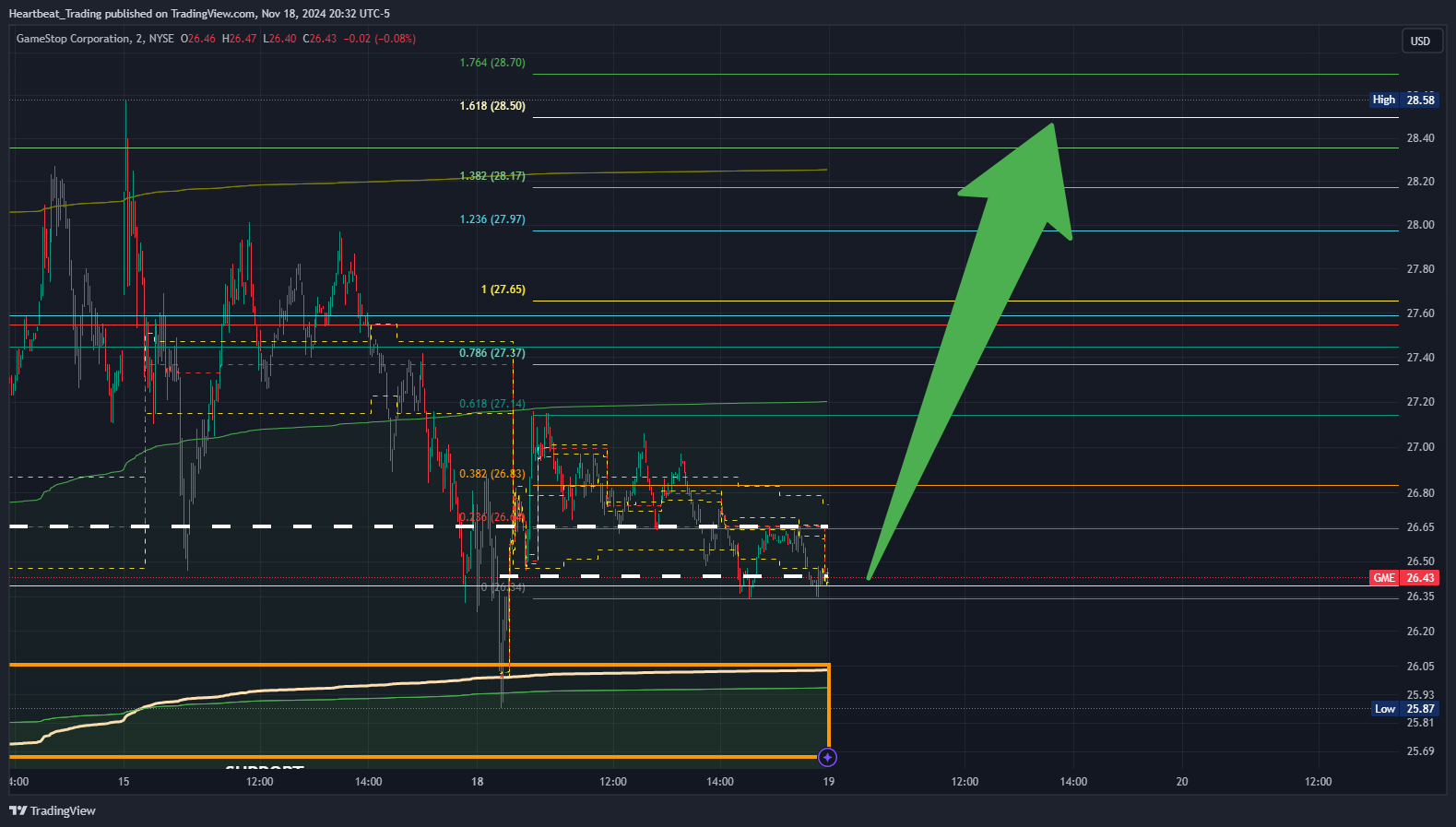Click the 0.618 (27.14) Fibonacci label
The image size is (1456, 827).
(x=492, y=404)
